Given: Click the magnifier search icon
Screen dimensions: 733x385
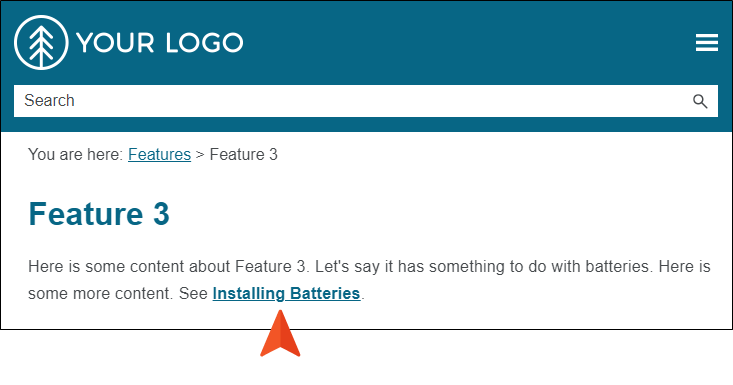Looking at the screenshot, I should pyautogui.click(x=700, y=101).
